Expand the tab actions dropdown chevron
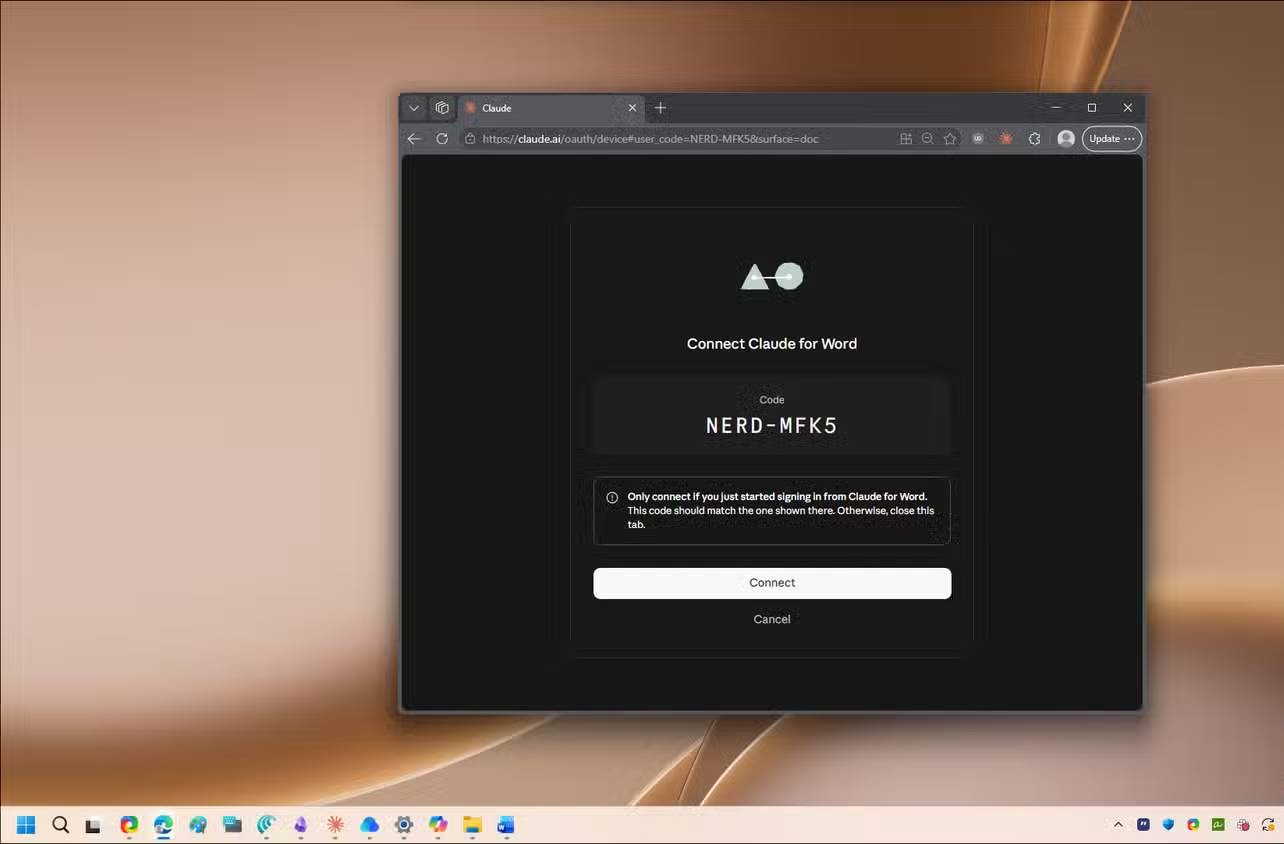Screen dimensions: 1284x844 (x=414, y=108)
